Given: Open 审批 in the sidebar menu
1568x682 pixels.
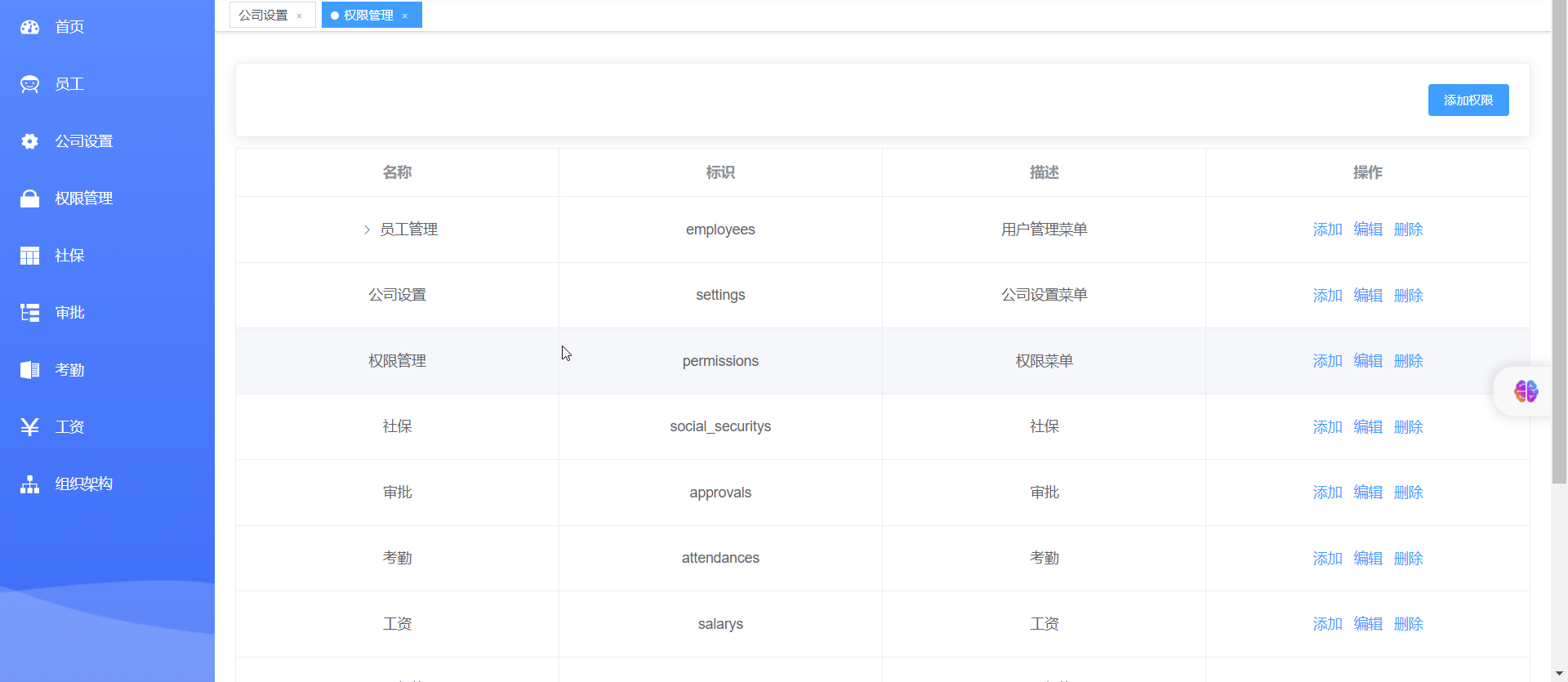Looking at the screenshot, I should coord(107,313).
